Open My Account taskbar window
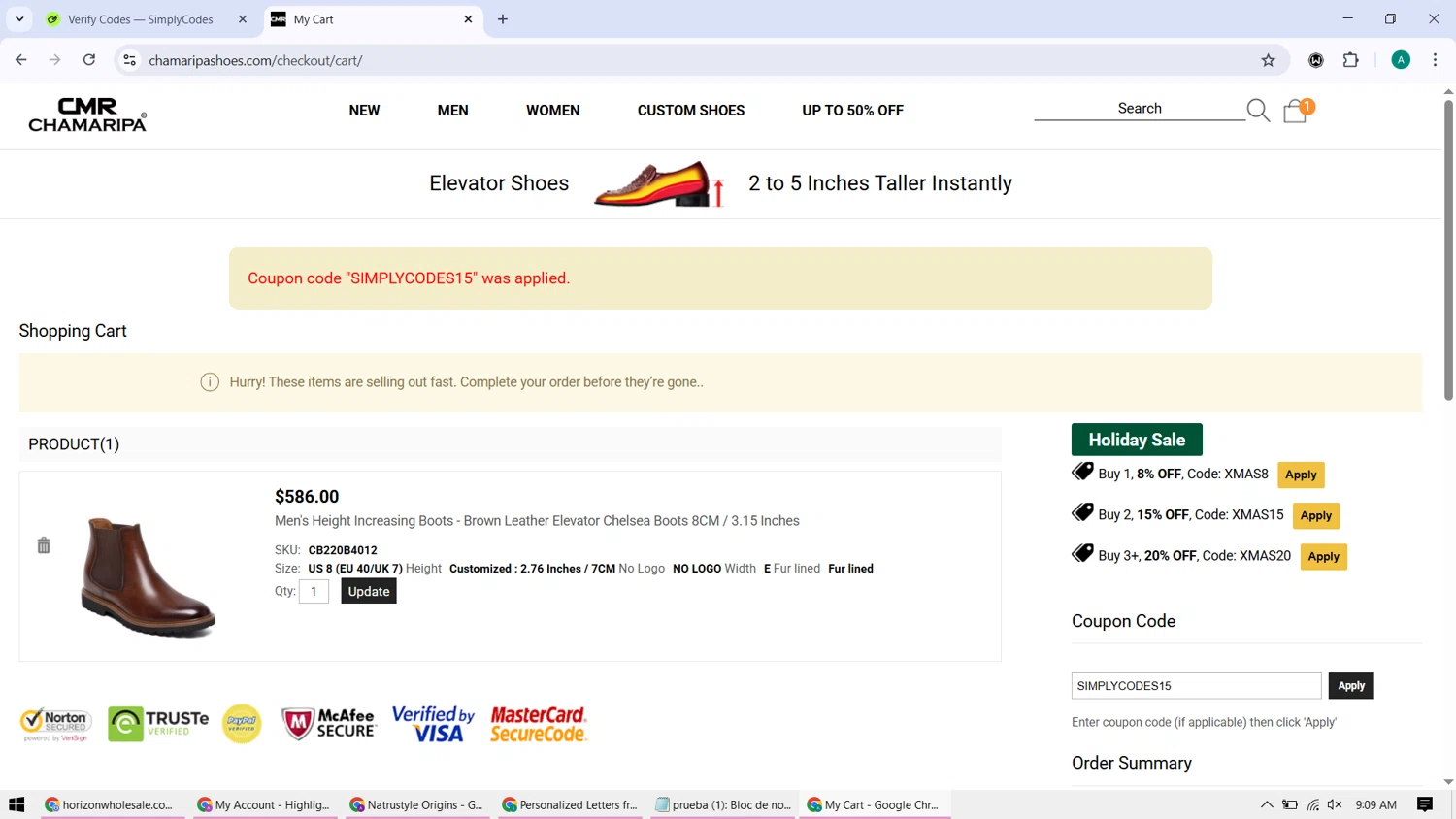1456x819 pixels. coord(264,804)
